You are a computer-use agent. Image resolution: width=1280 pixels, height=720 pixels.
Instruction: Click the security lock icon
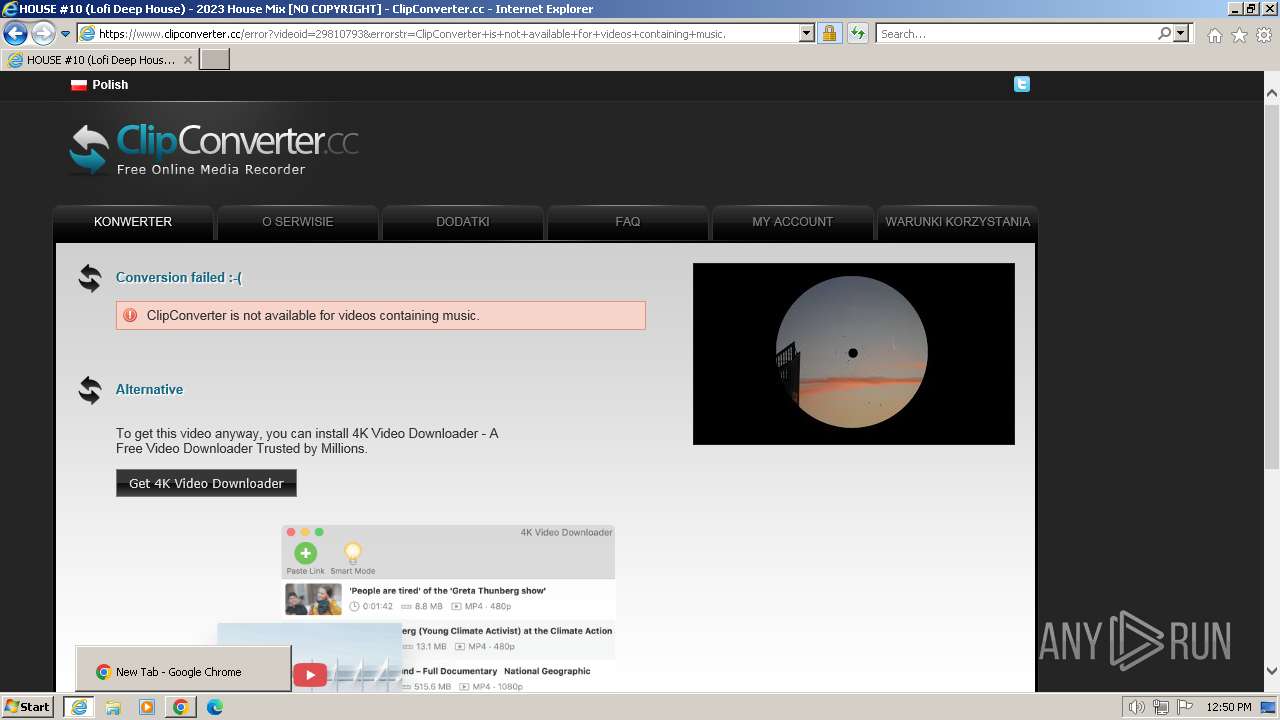coord(829,33)
